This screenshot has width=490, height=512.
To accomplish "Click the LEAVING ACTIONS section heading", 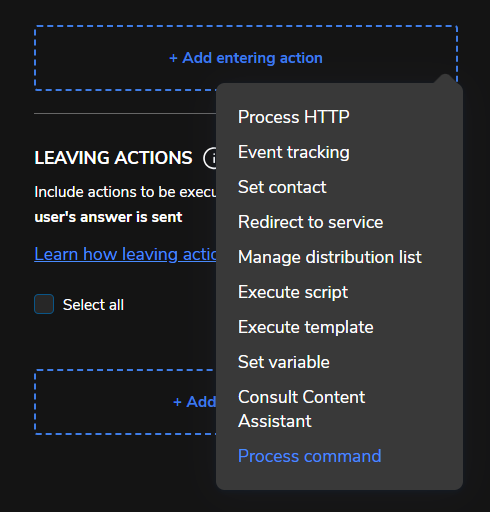I will (x=113, y=158).
